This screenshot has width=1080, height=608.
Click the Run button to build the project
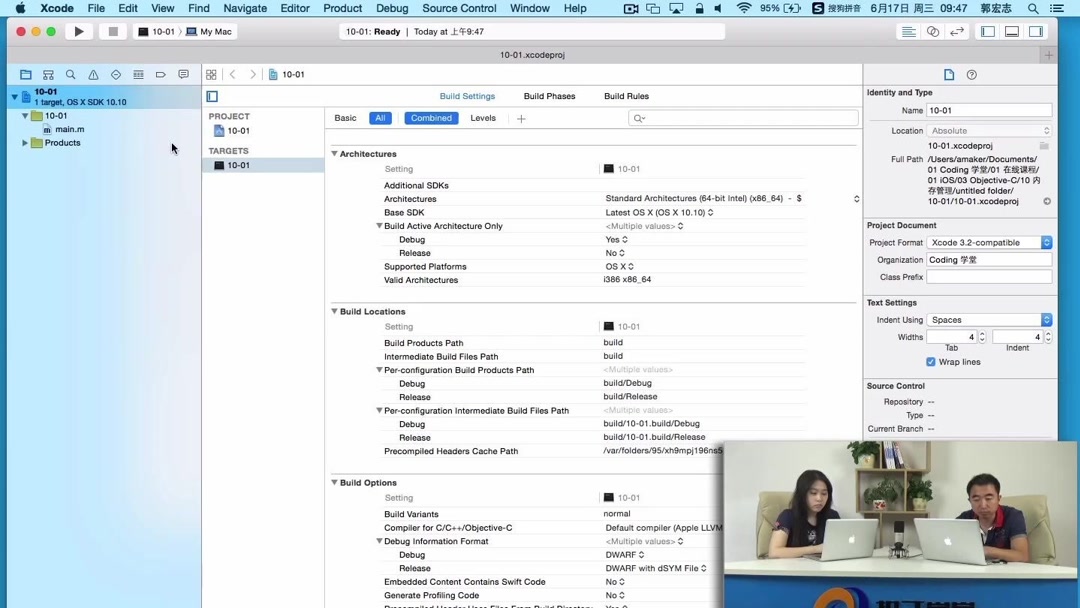[x=79, y=31]
